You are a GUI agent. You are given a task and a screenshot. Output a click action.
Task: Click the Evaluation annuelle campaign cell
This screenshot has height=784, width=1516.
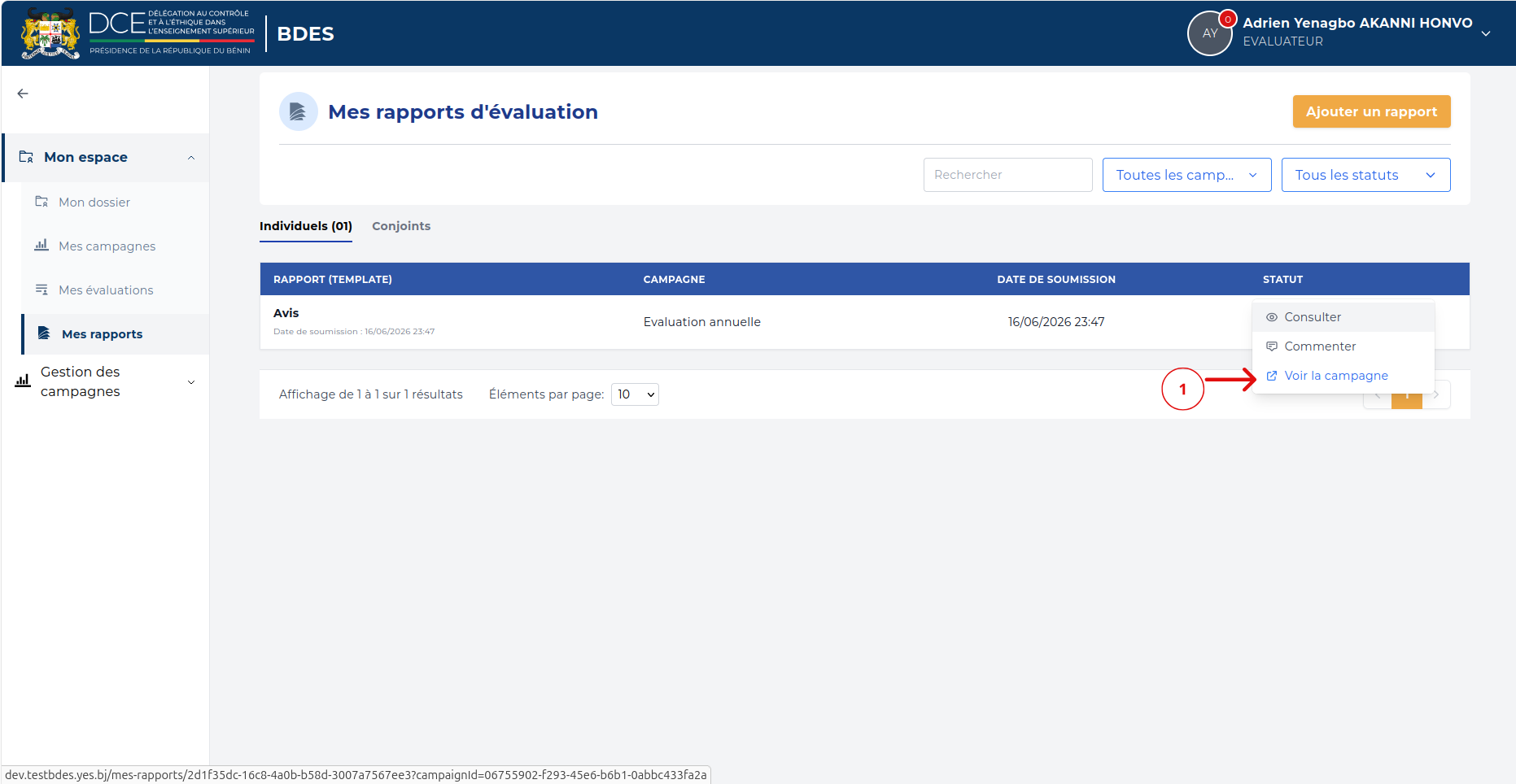pyautogui.click(x=701, y=322)
